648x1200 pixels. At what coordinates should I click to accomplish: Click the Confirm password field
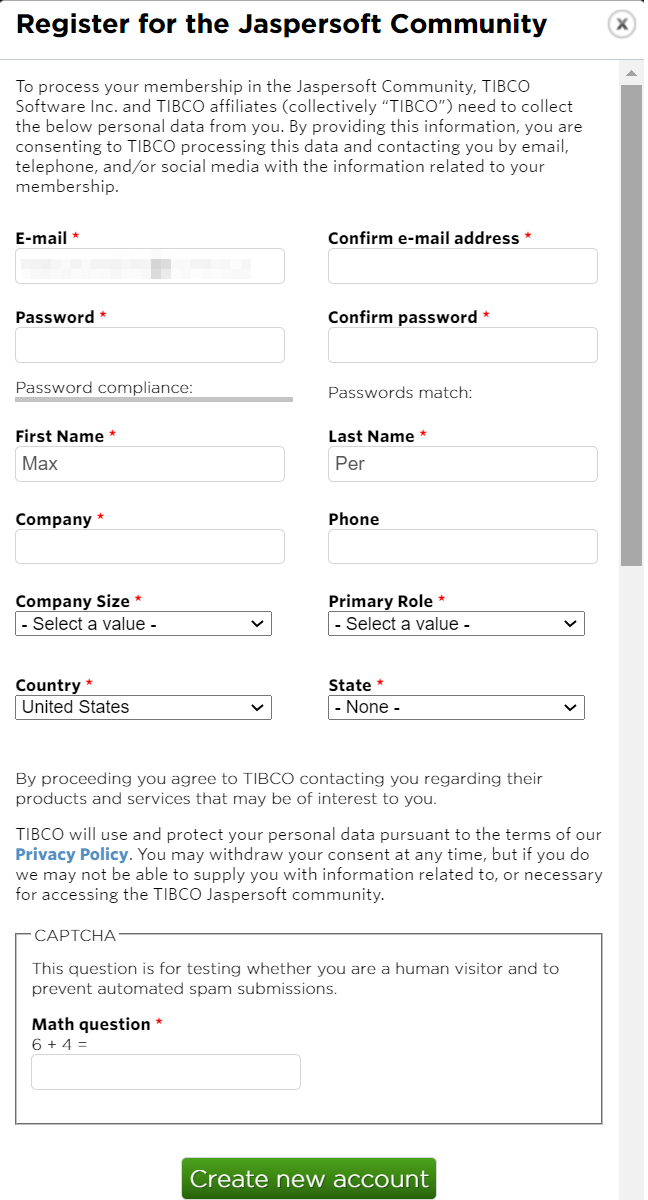click(x=463, y=345)
